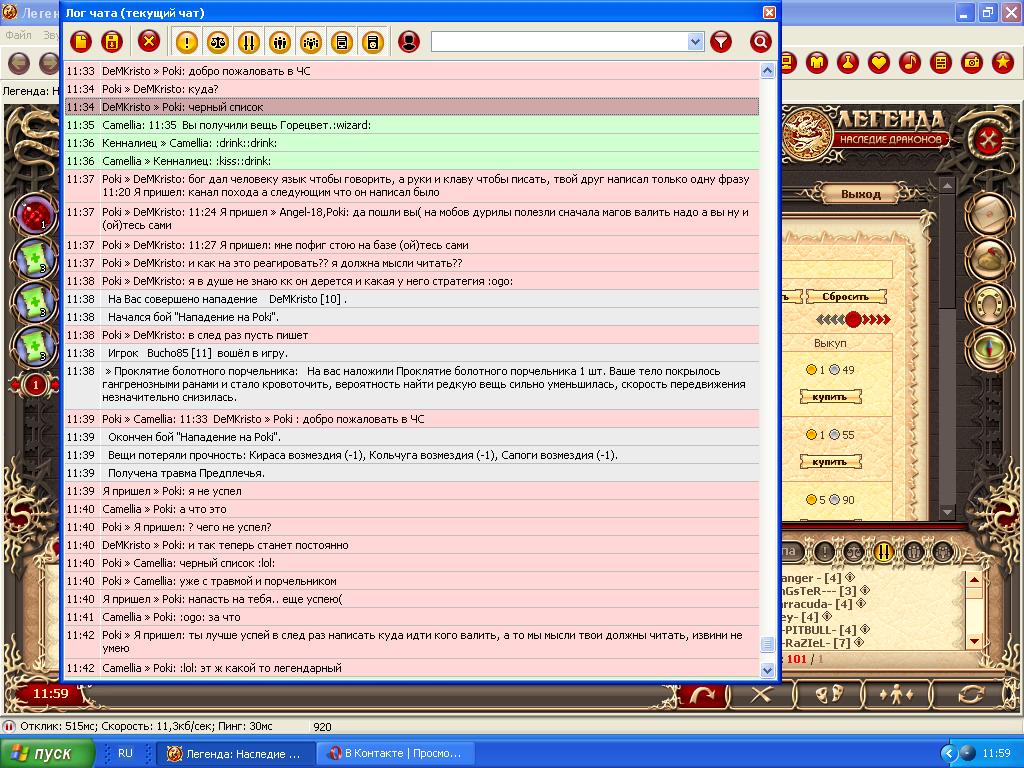
Task: Click the red X clear log icon
Action: point(149,41)
